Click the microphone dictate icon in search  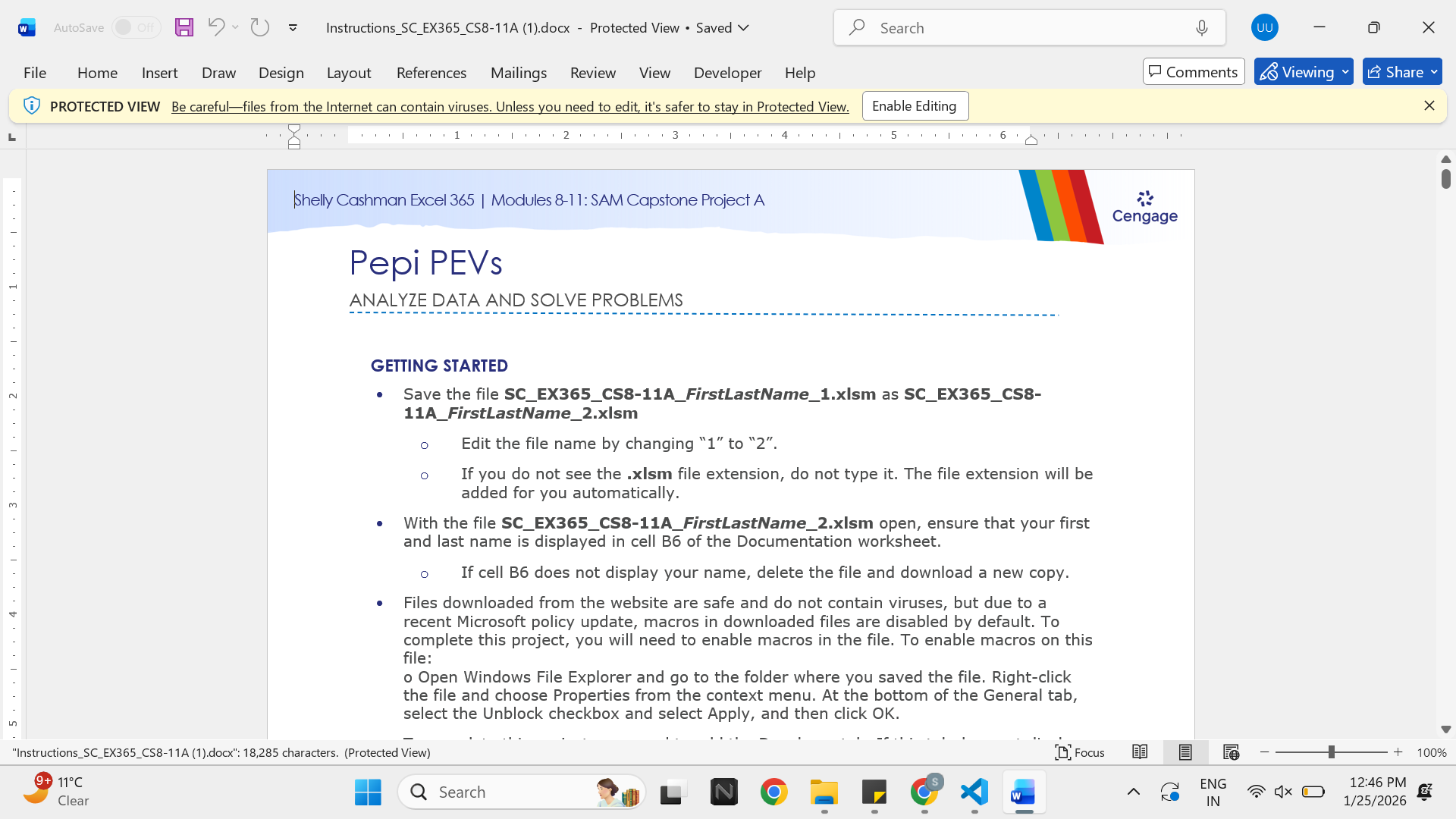coord(1202,28)
